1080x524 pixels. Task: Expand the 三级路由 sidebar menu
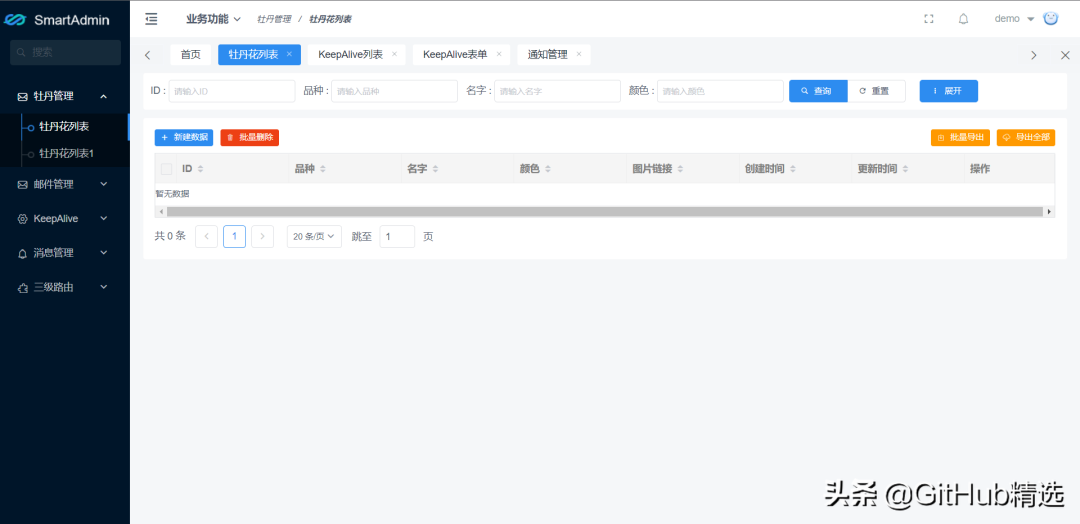tap(65, 287)
